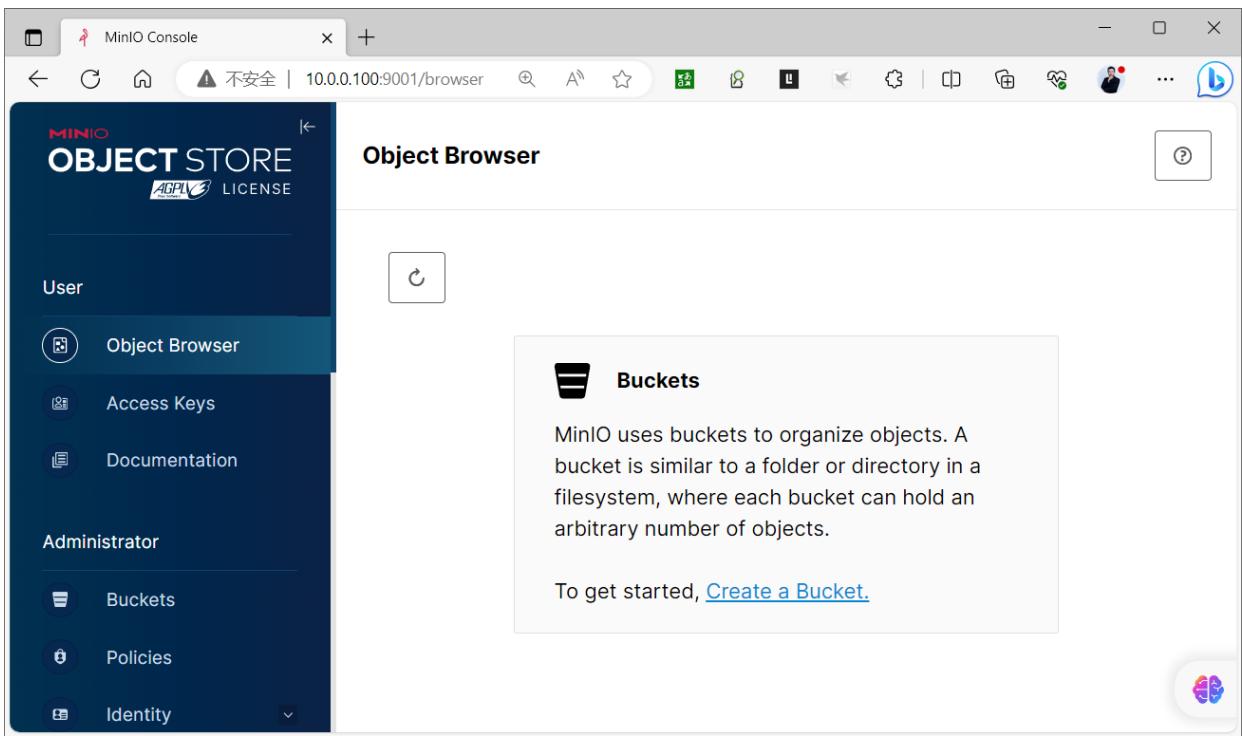Click the Buckets sidebar icon

[x=58, y=600]
